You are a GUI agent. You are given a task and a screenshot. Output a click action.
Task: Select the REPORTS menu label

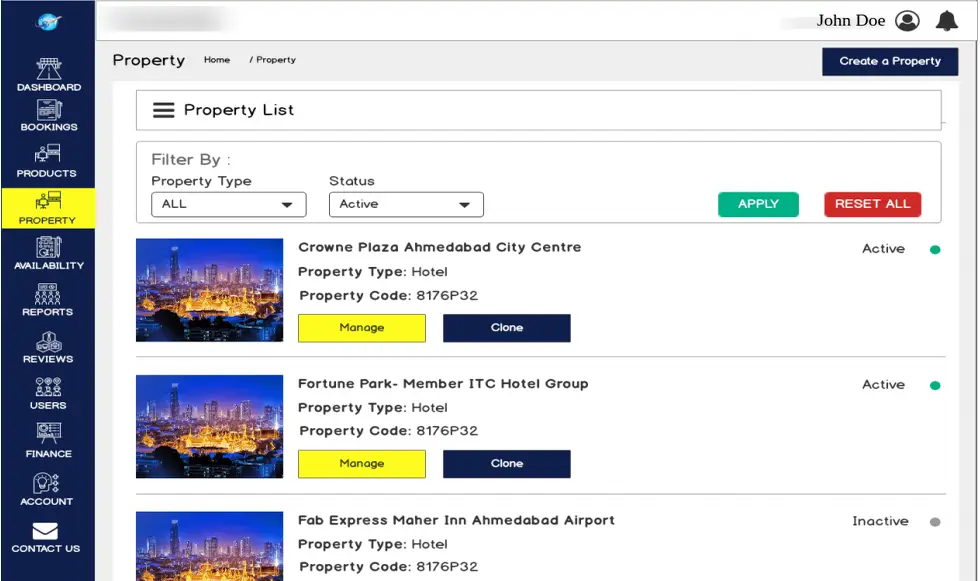(48, 312)
